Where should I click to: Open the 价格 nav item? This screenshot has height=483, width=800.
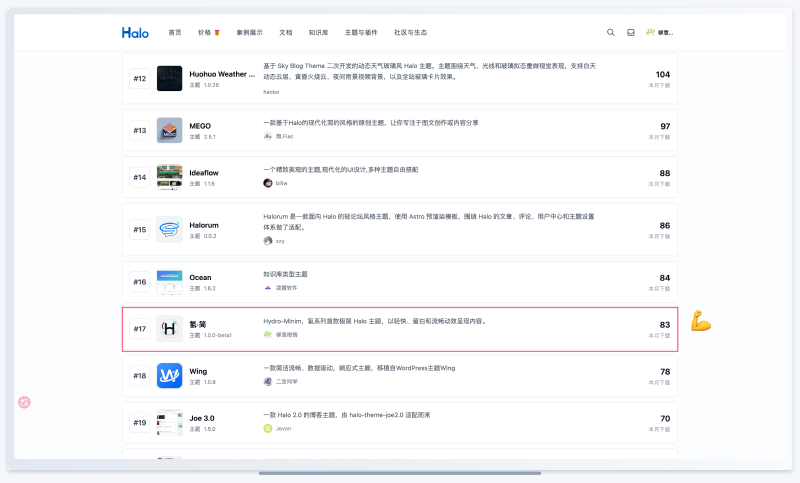208,32
